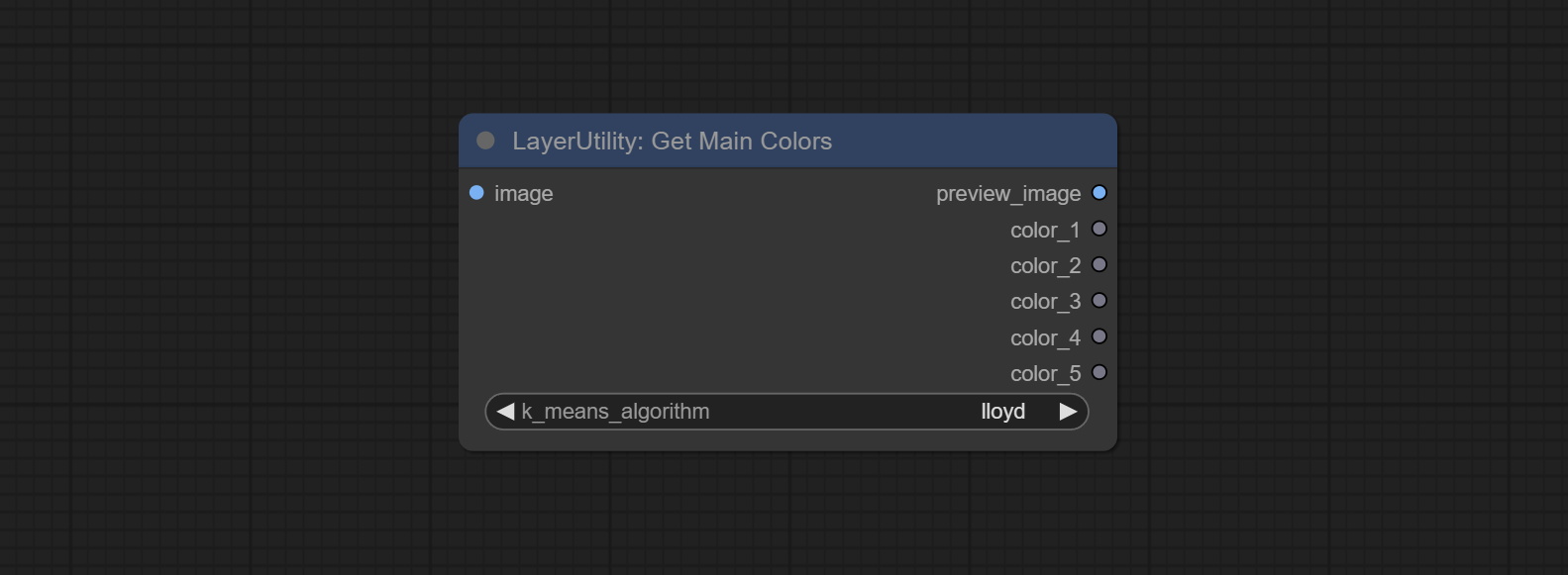Click the color_3 output connector dot

[x=1098, y=301]
